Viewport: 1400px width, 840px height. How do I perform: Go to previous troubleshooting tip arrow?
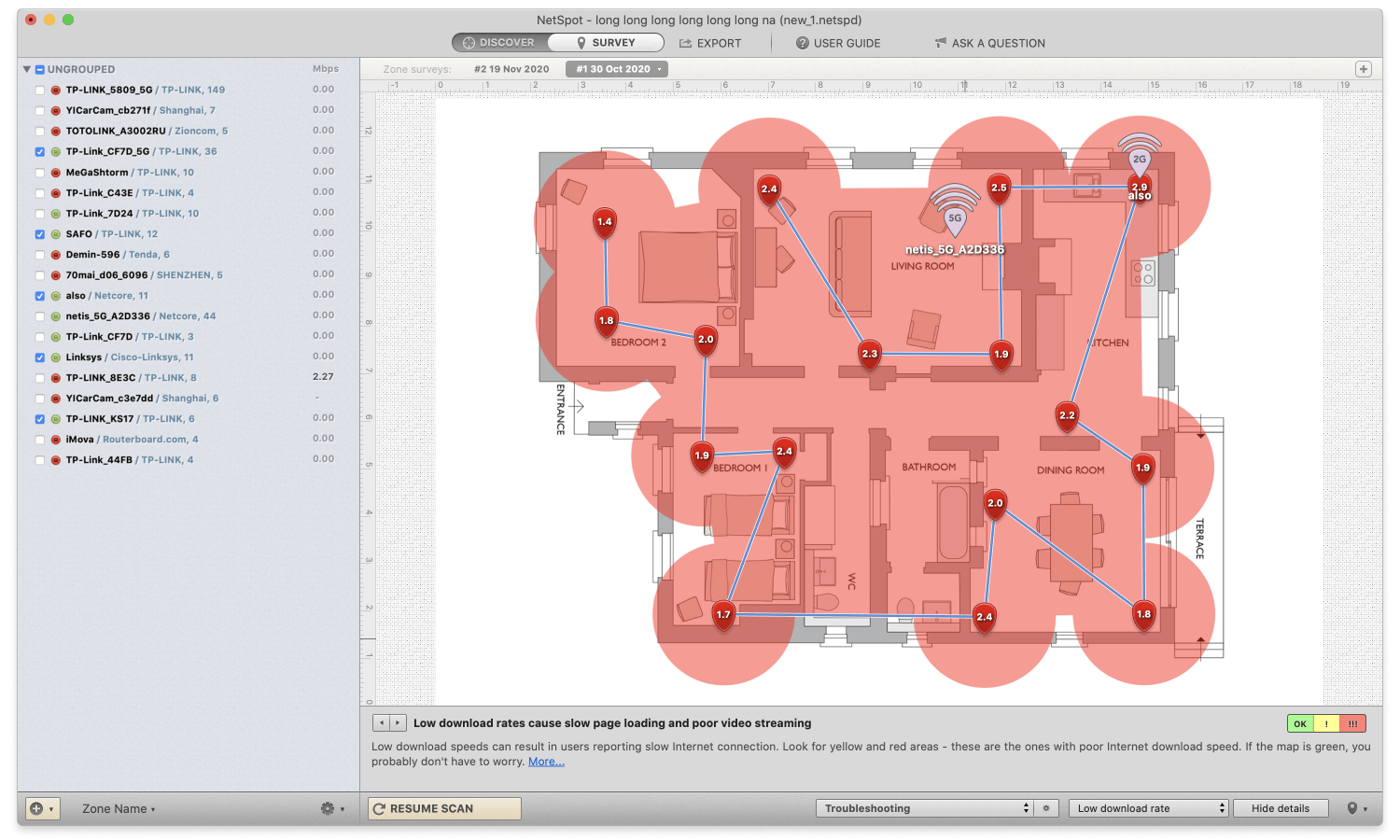tap(381, 722)
